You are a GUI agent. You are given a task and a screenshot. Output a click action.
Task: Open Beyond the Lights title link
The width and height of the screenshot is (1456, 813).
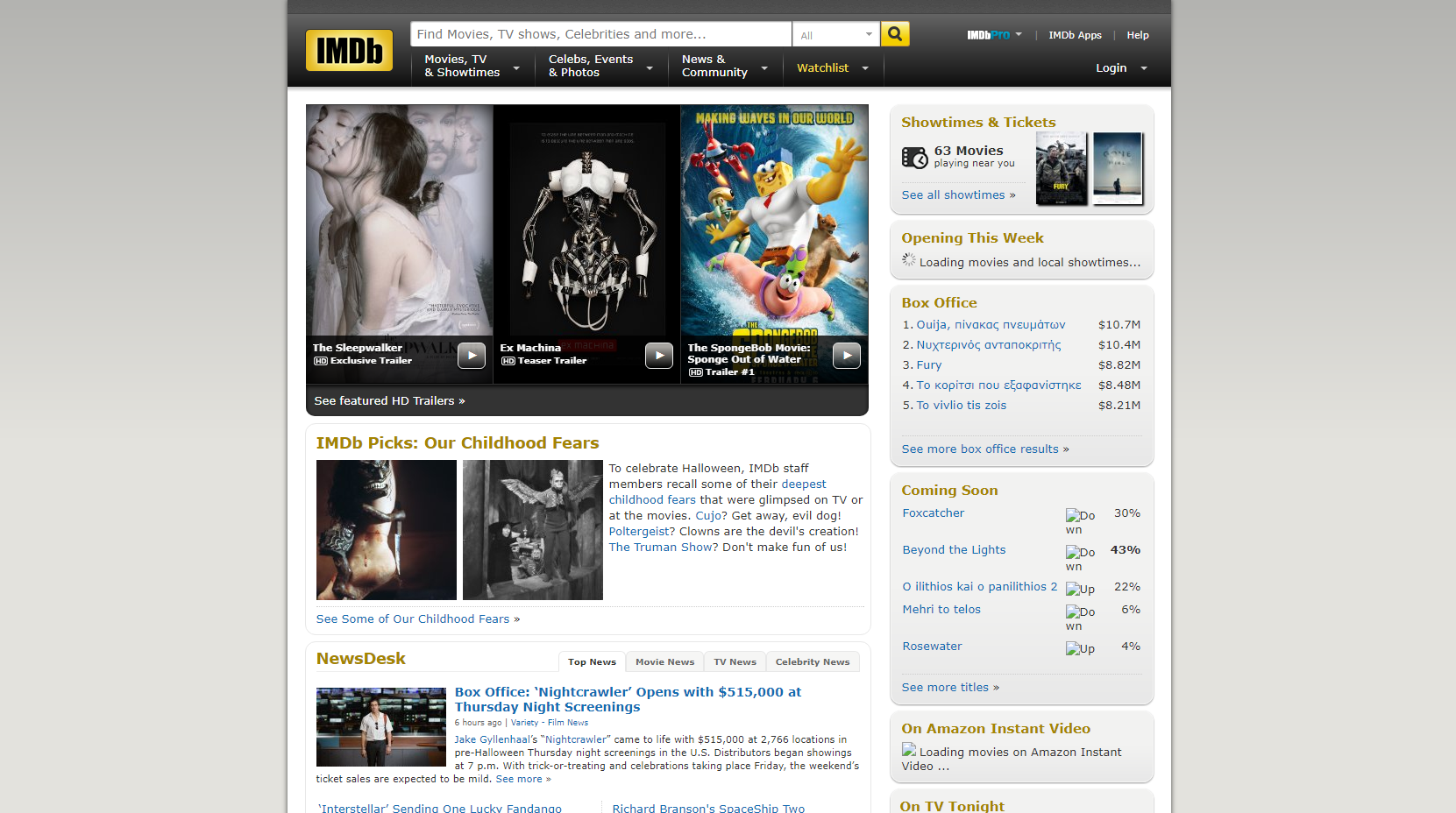[x=955, y=550]
